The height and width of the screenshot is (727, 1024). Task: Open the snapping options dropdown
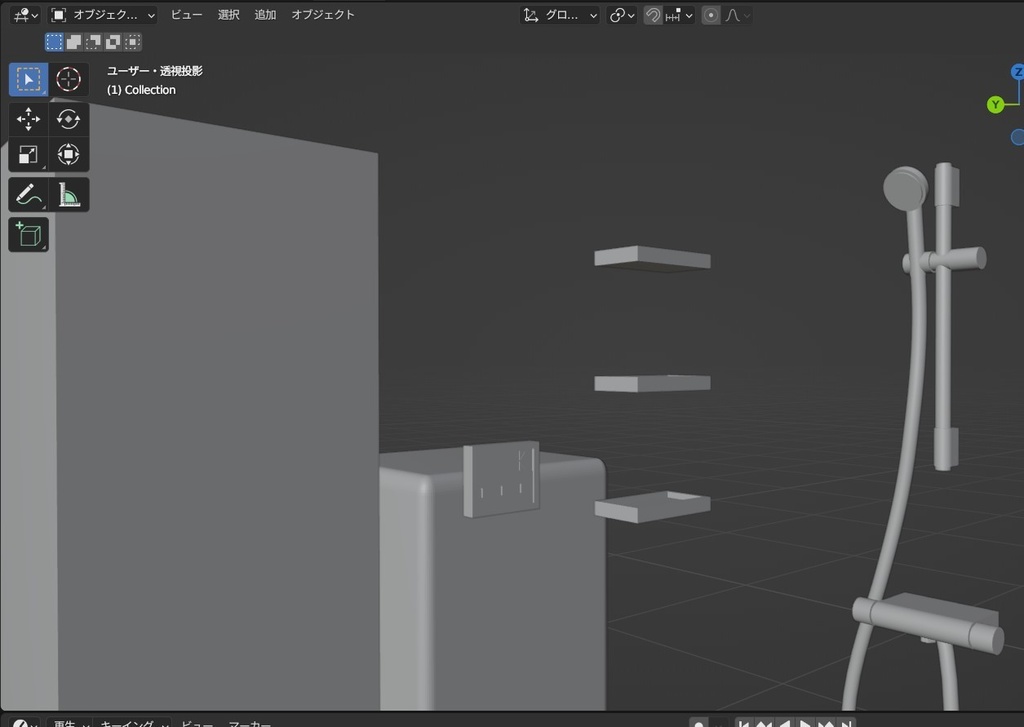point(678,15)
